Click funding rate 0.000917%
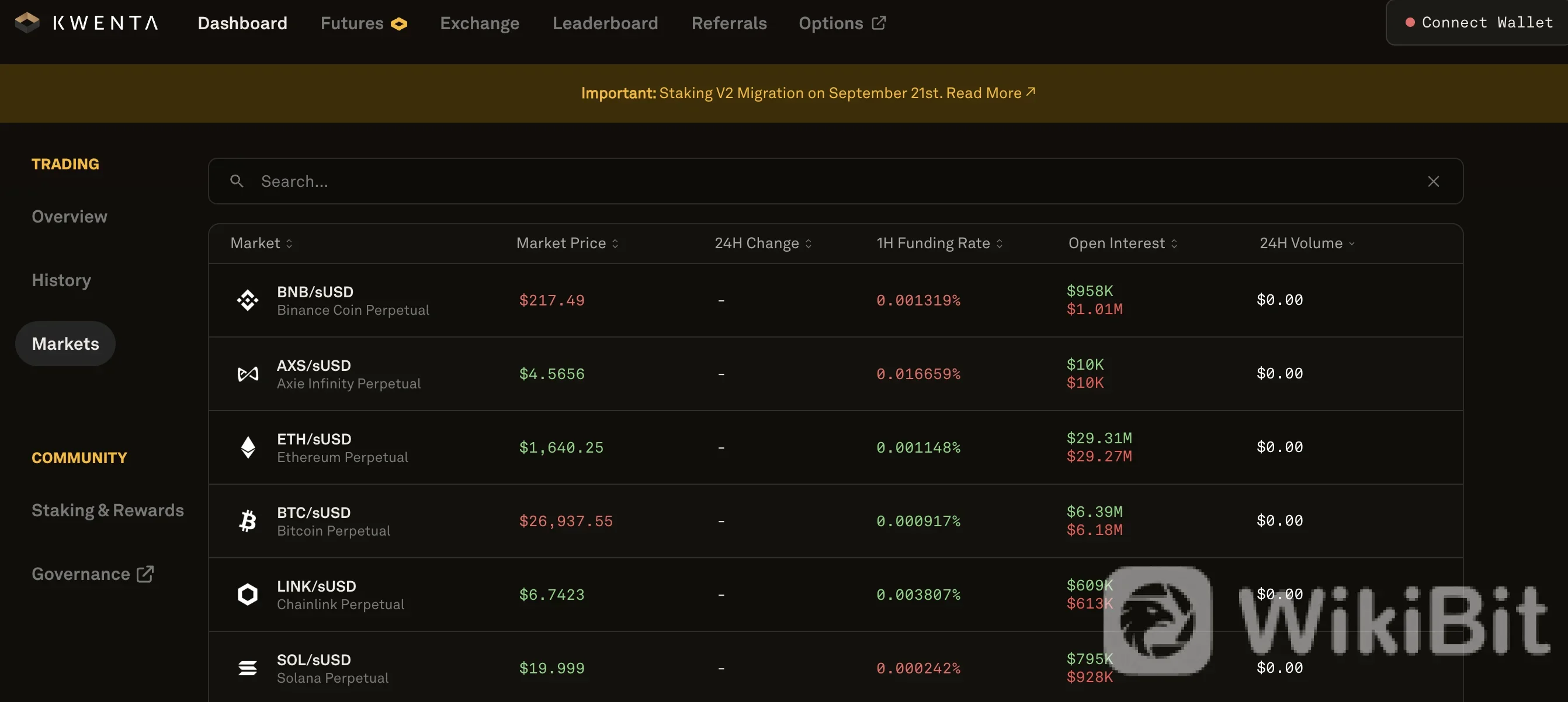1568x702 pixels. tap(918, 521)
